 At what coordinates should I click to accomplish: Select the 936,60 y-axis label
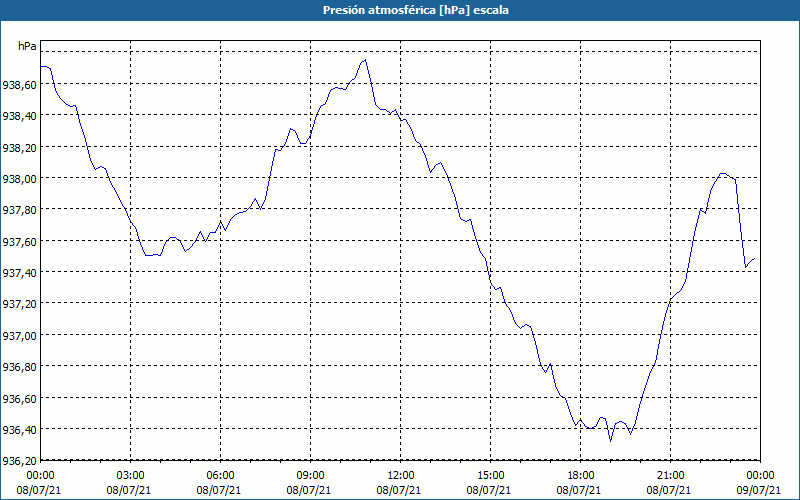pos(19,398)
